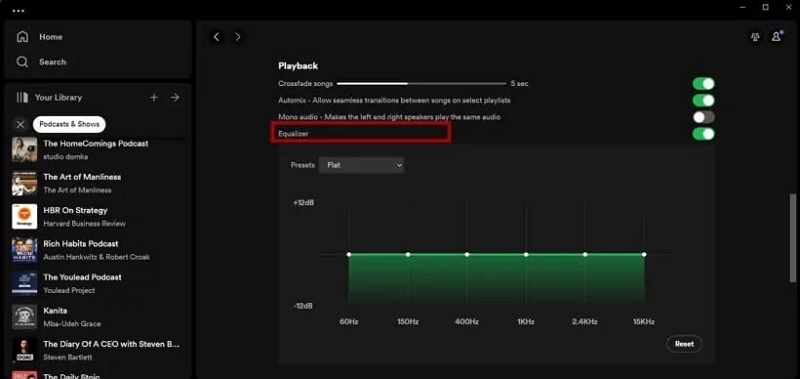Click 'The Youlead Podcast' title
Screen dimensions: 800x379
tap(83, 277)
